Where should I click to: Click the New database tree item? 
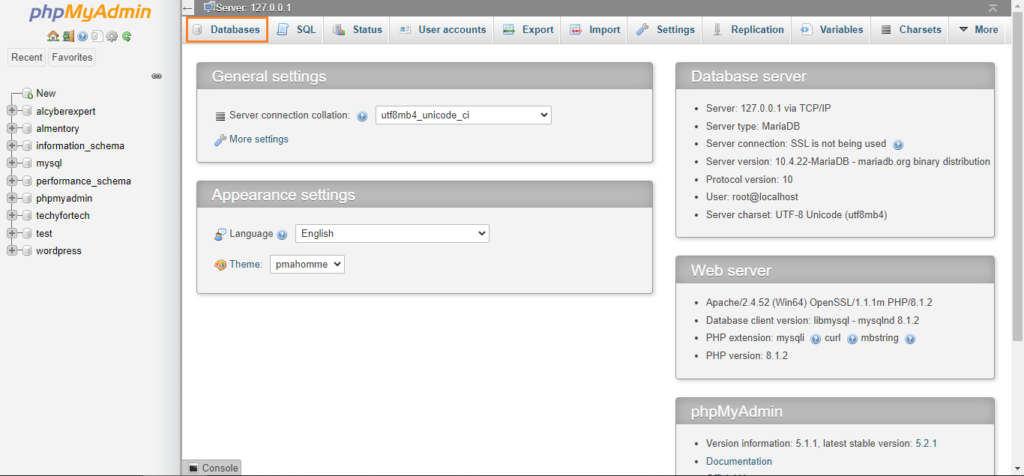coord(46,93)
